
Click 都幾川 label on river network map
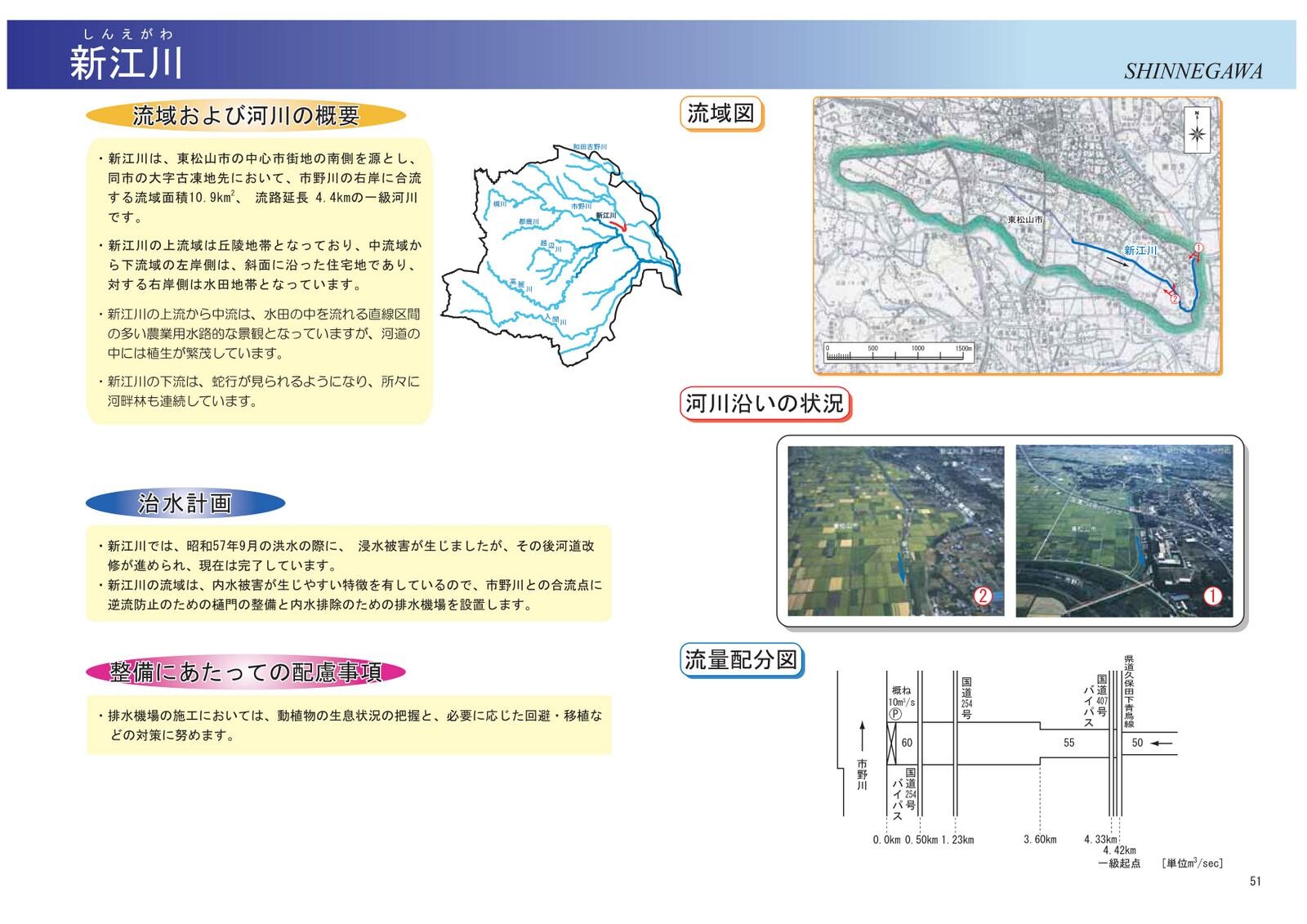click(x=529, y=222)
